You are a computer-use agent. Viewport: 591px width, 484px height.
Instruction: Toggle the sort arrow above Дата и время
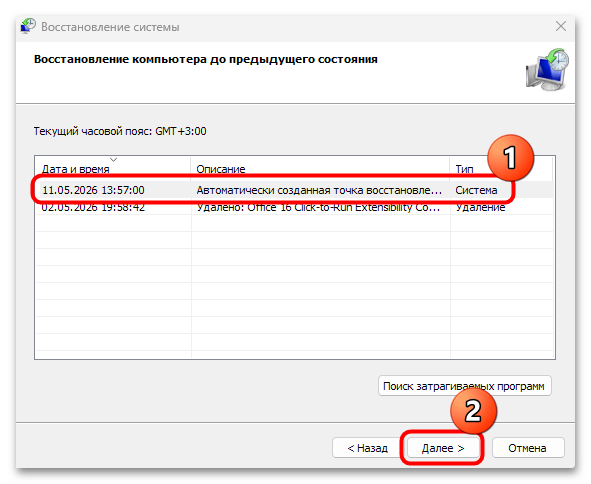pyautogui.click(x=113, y=160)
